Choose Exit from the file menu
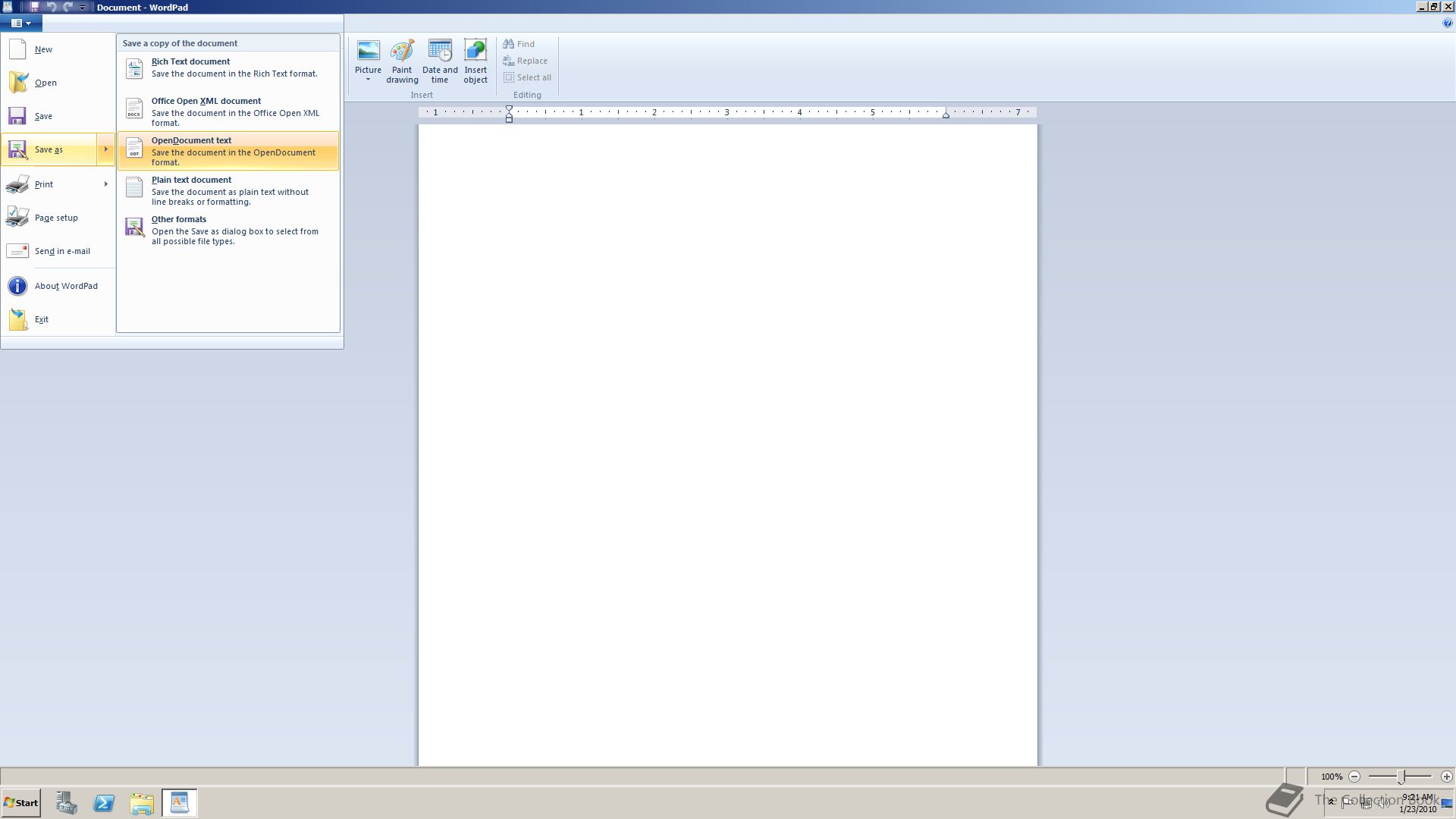1456x819 pixels. click(58, 319)
